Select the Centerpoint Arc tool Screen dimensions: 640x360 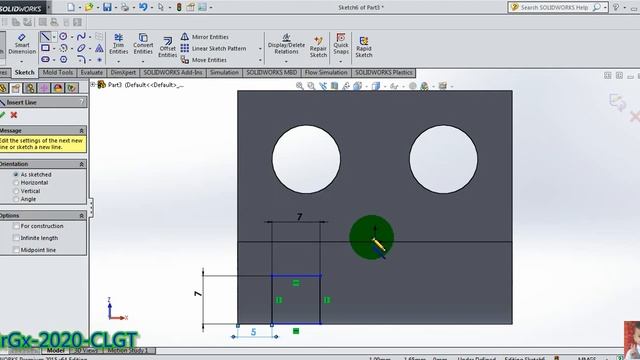pos(63,48)
